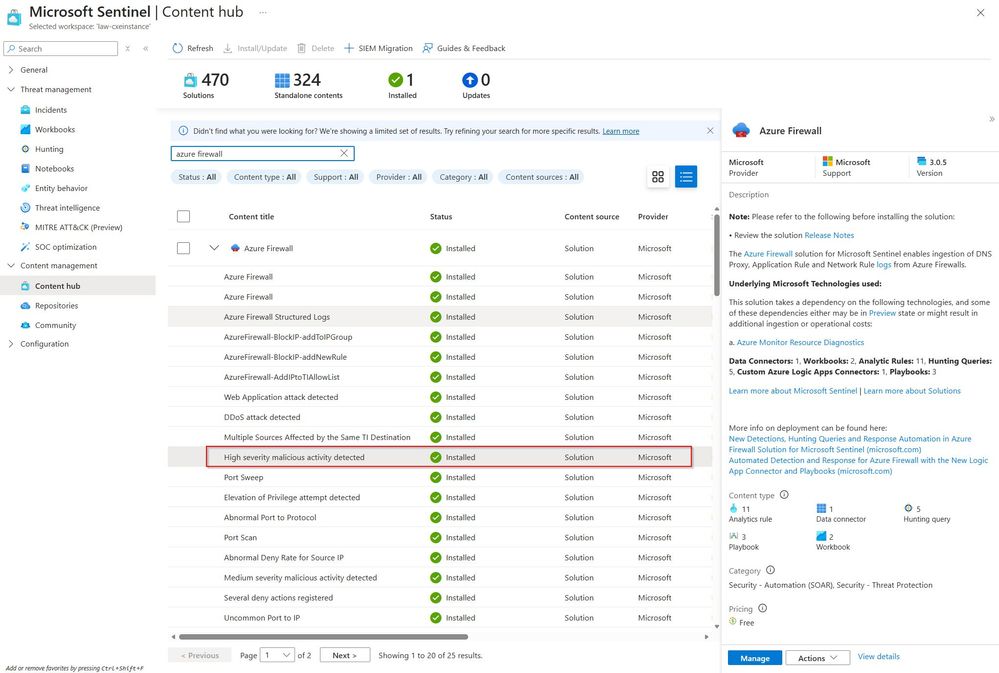The height and width of the screenshot is (673, 999).
Task: Click the Installed count tile
Action: [402, 85]
